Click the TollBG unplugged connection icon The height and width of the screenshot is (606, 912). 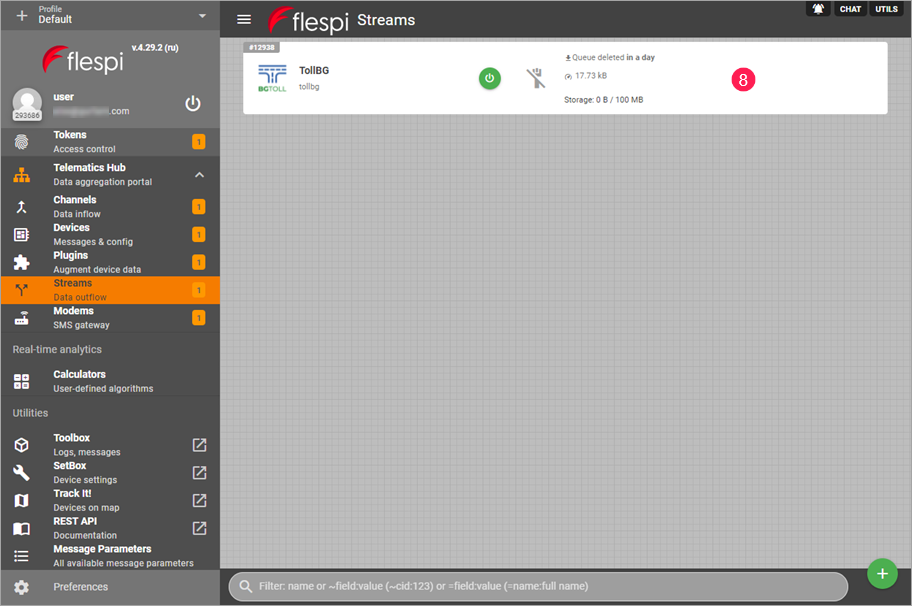[x=536, y=78]
